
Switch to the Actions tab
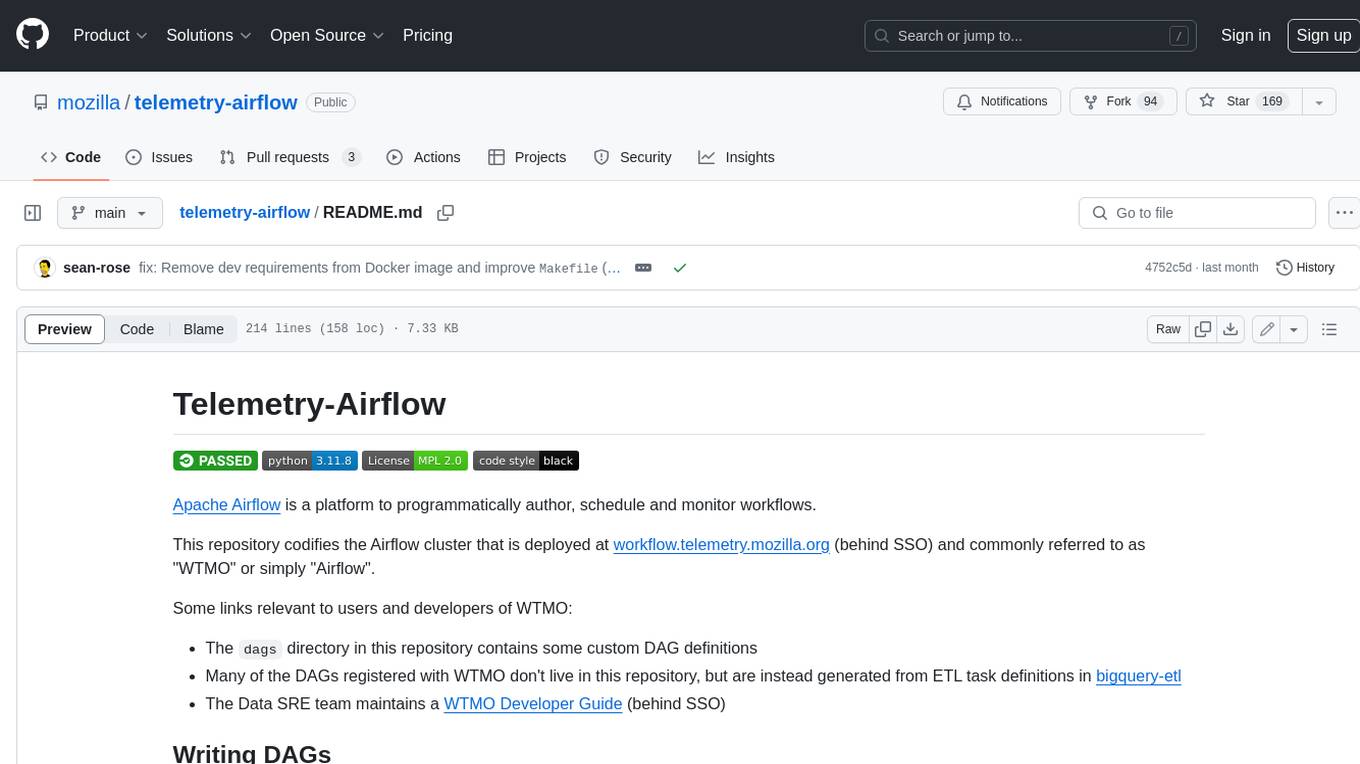[423, 157]
